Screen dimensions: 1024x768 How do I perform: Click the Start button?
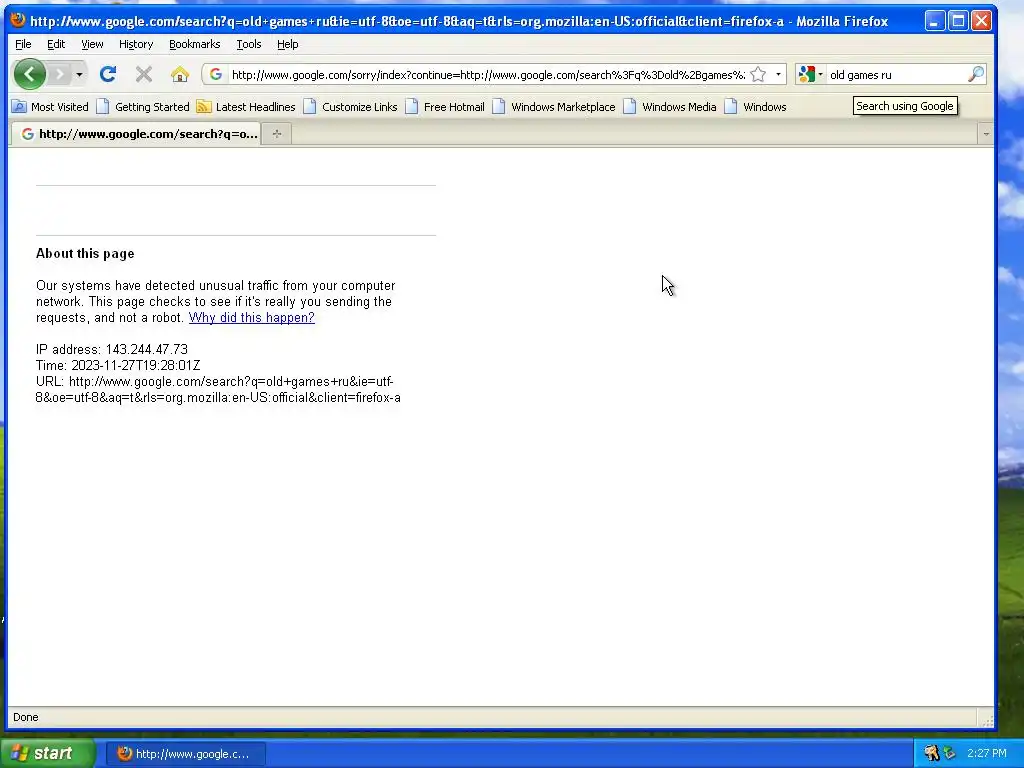(x=46, y=754)
